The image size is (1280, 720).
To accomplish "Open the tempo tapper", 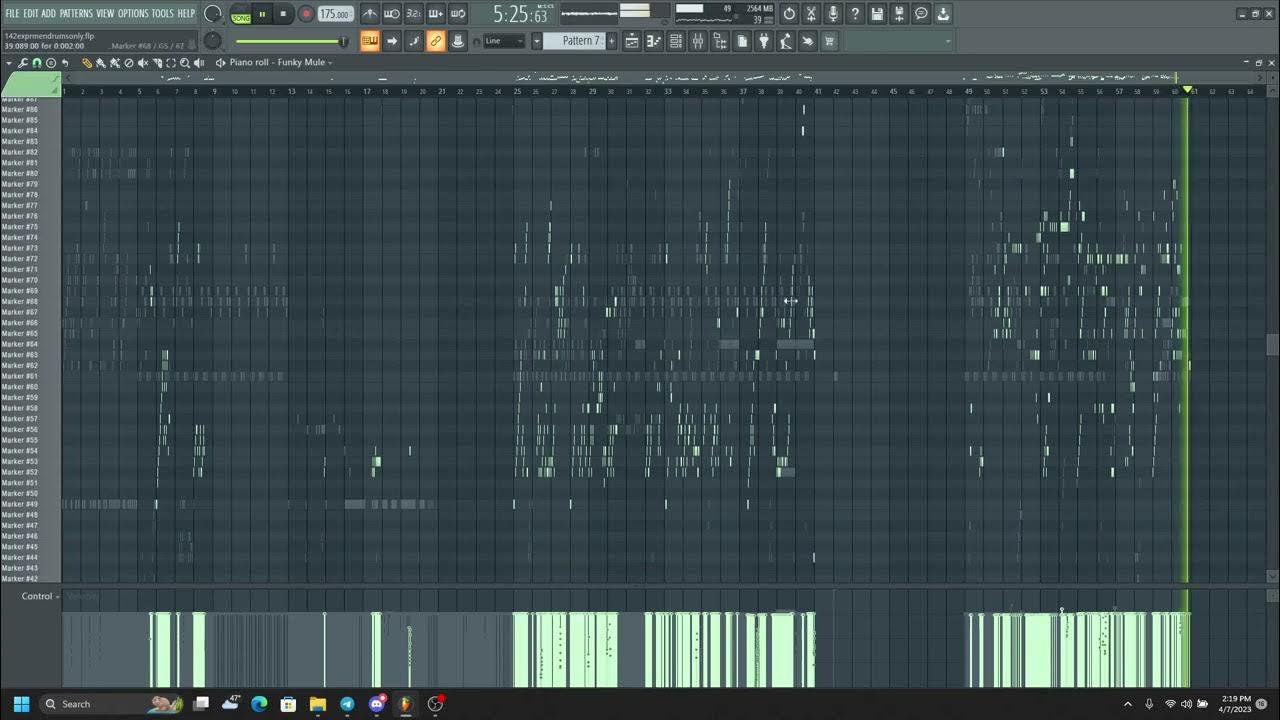I will pyautogui.click(x=786, y=41).
